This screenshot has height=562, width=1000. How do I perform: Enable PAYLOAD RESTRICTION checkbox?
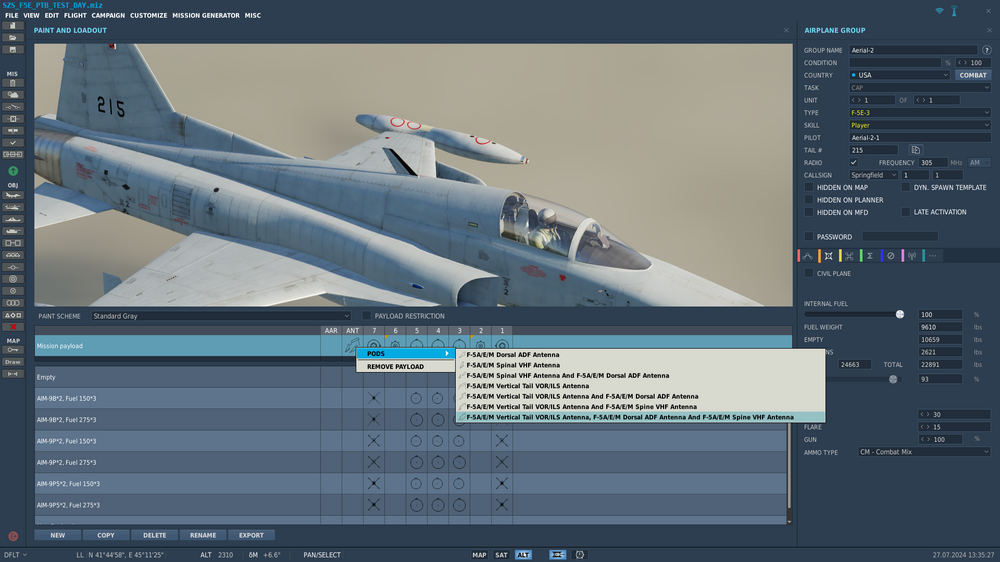(367, 316)
